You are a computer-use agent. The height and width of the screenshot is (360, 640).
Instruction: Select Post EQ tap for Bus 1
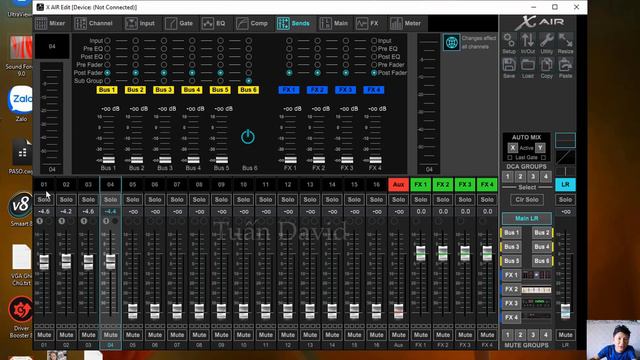coord(107,57)
